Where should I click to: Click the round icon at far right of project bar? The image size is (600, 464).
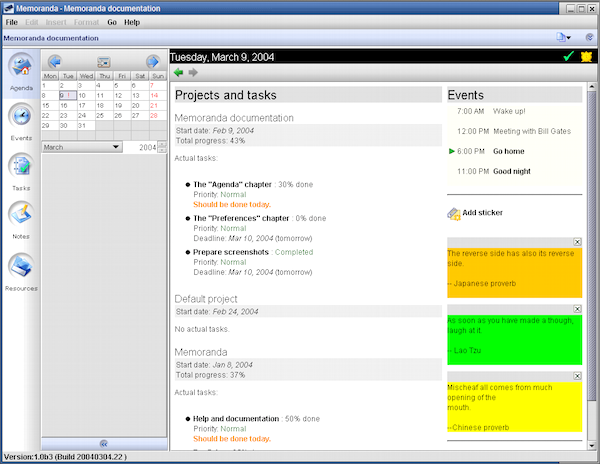pyautogui.click(x=590, y=37)
